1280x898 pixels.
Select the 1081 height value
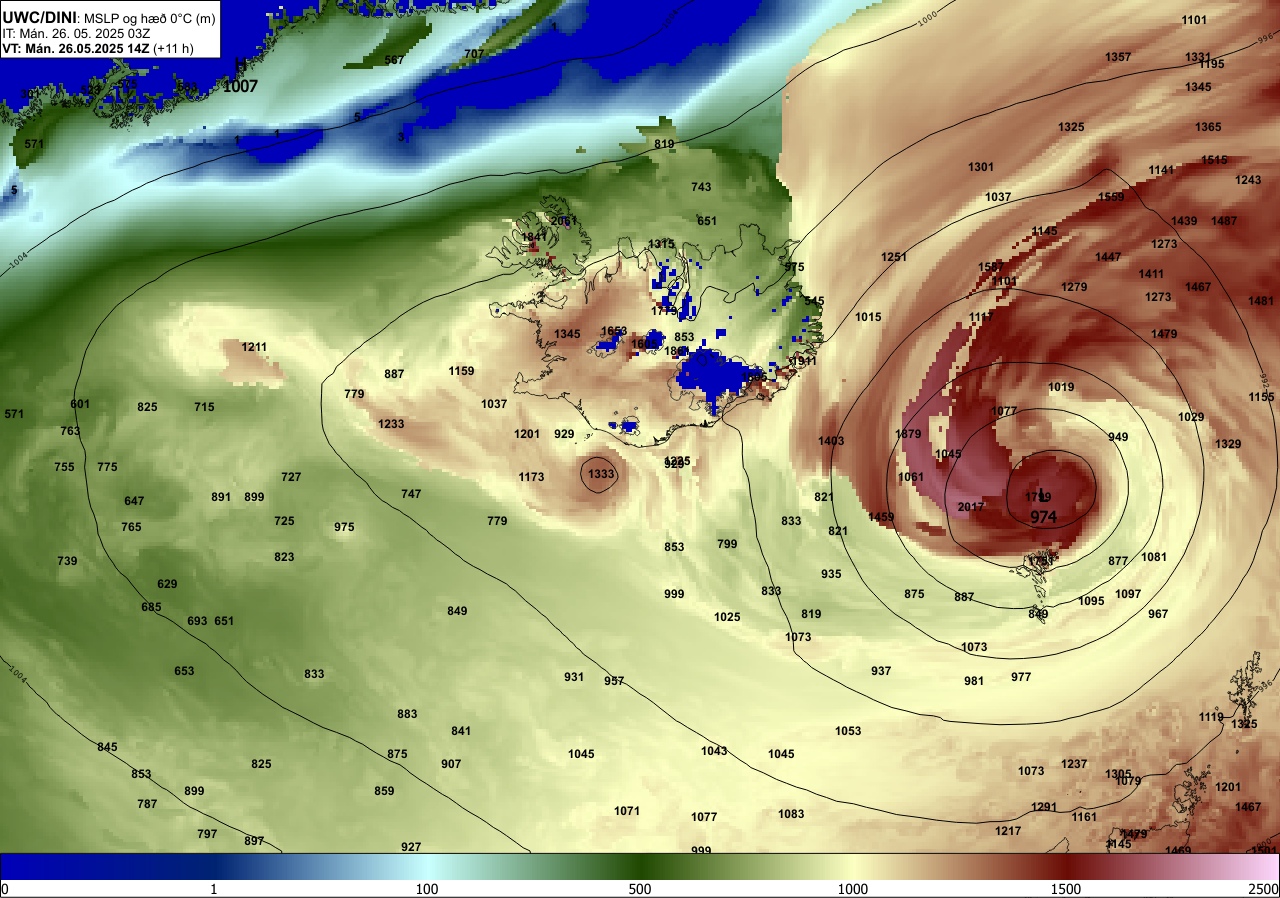point(1154,557)
